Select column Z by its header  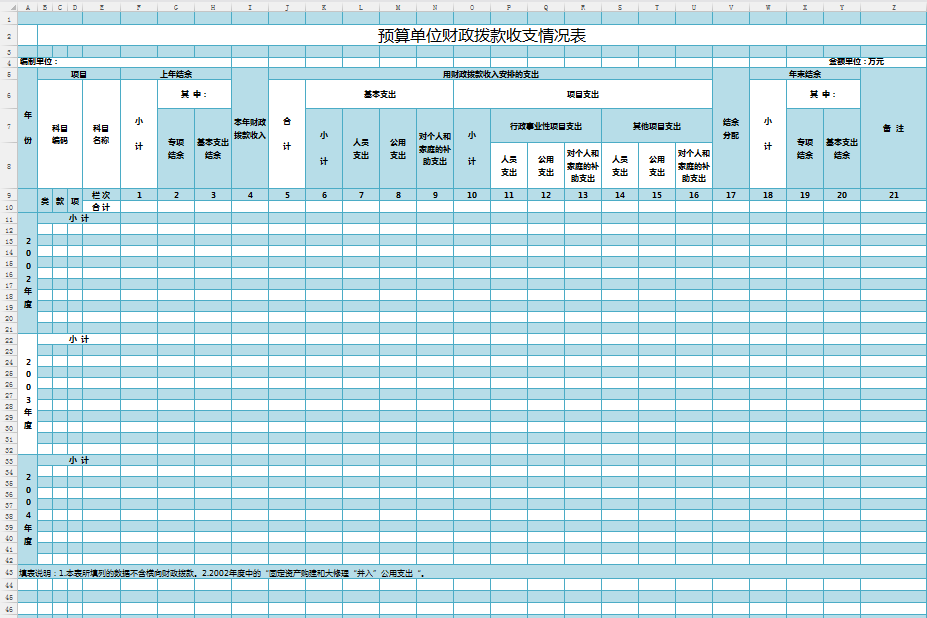(893, 7)
